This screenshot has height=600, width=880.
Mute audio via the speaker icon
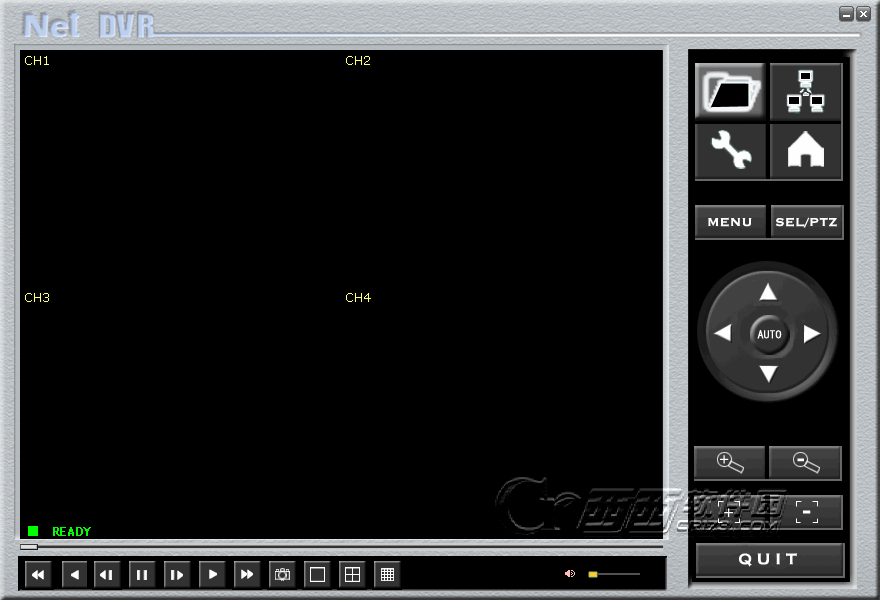point(570,574)
